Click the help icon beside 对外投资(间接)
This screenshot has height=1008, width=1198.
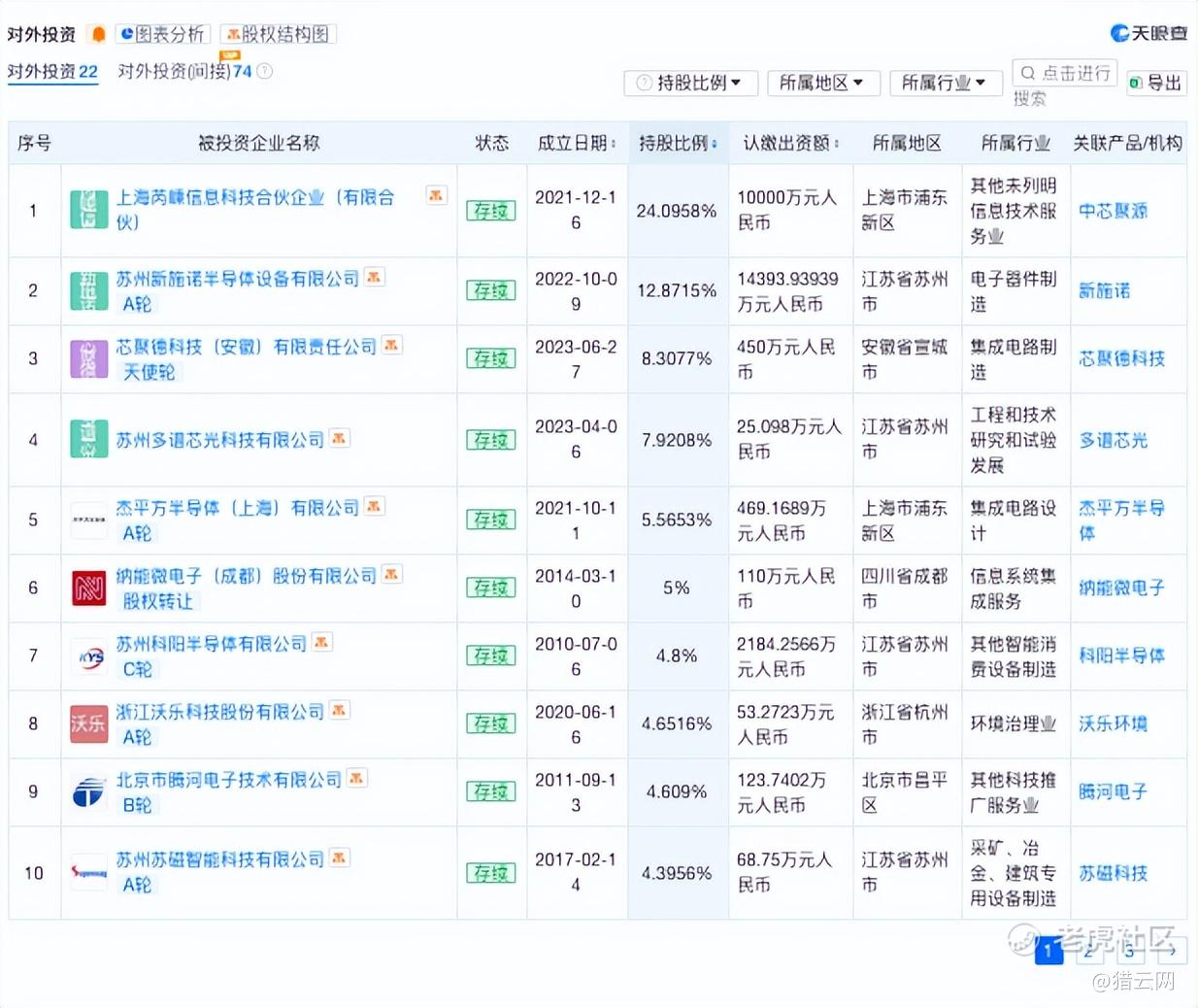point(264,71)
